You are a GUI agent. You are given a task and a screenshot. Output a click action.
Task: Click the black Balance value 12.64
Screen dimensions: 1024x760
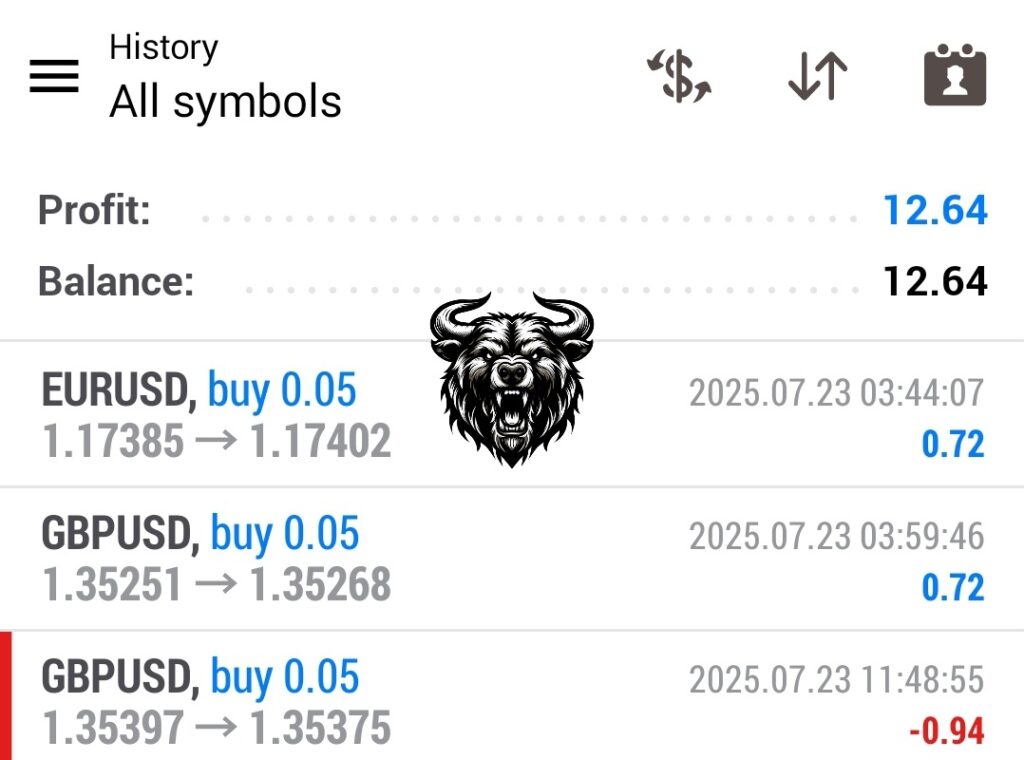(934, 282)
